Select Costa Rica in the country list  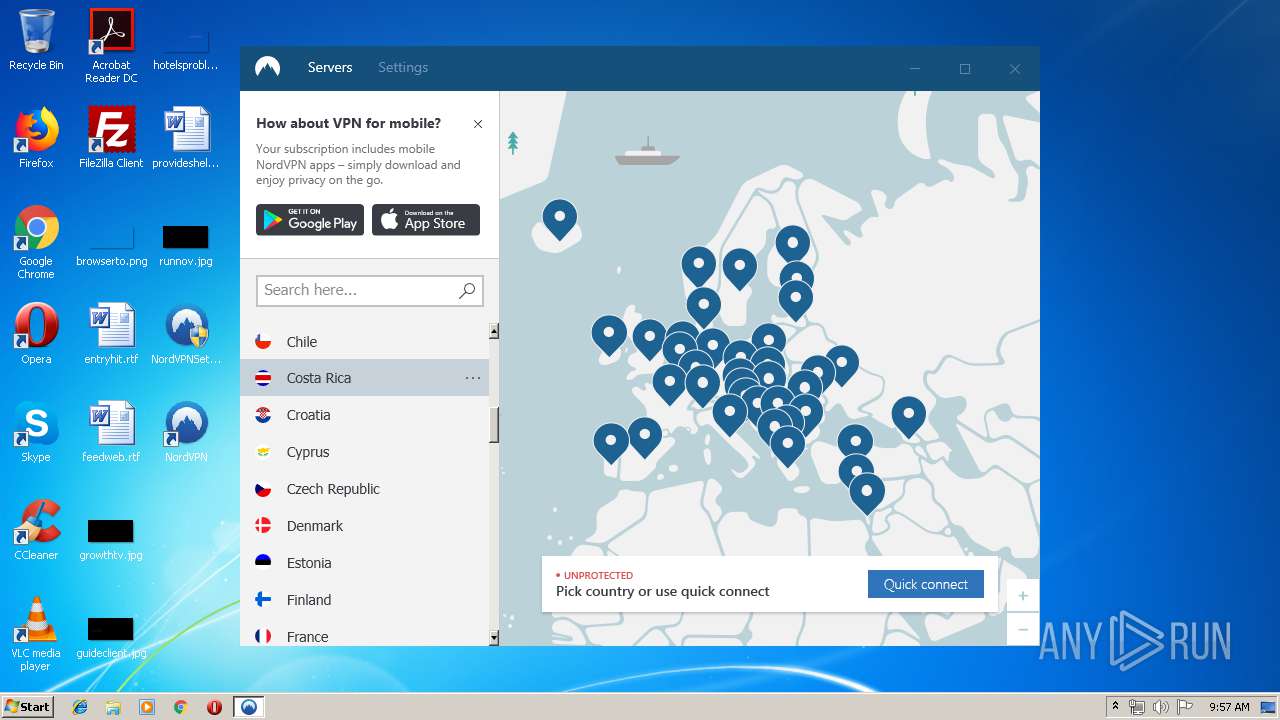(x=364, y=378)
